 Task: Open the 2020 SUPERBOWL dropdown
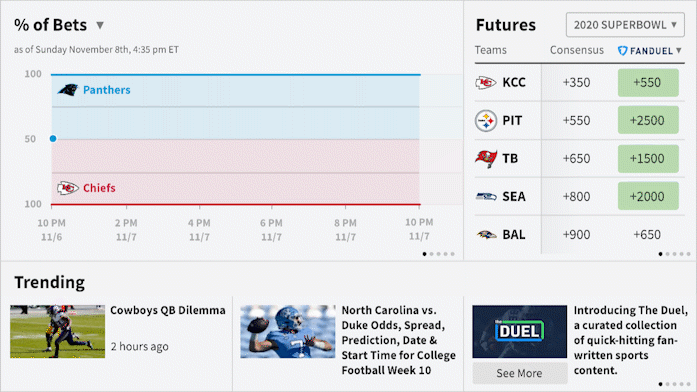pos(625,25)
